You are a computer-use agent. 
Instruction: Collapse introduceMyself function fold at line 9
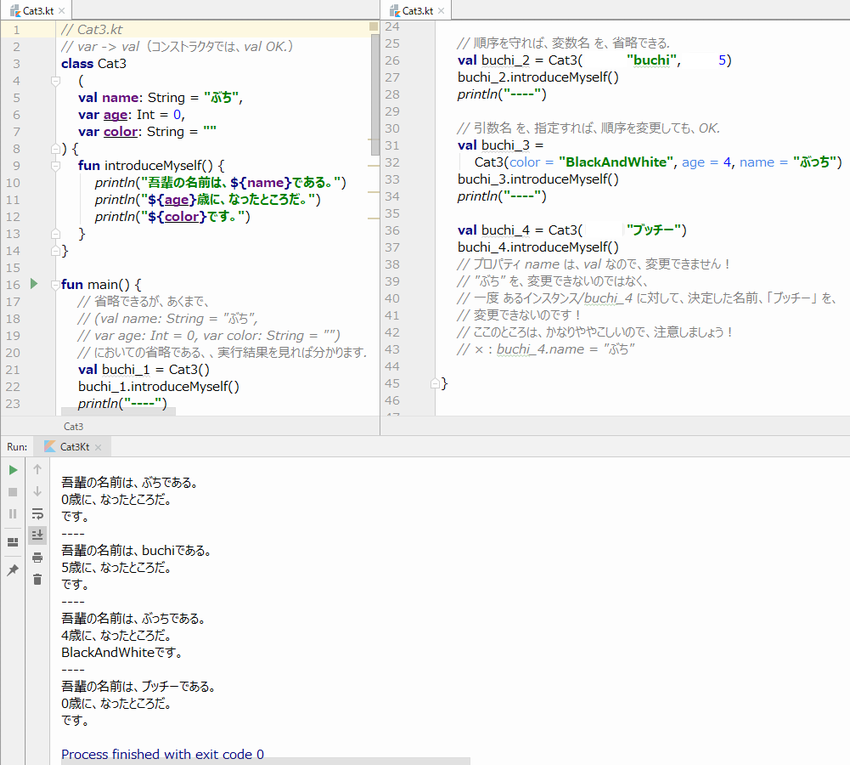55,165
